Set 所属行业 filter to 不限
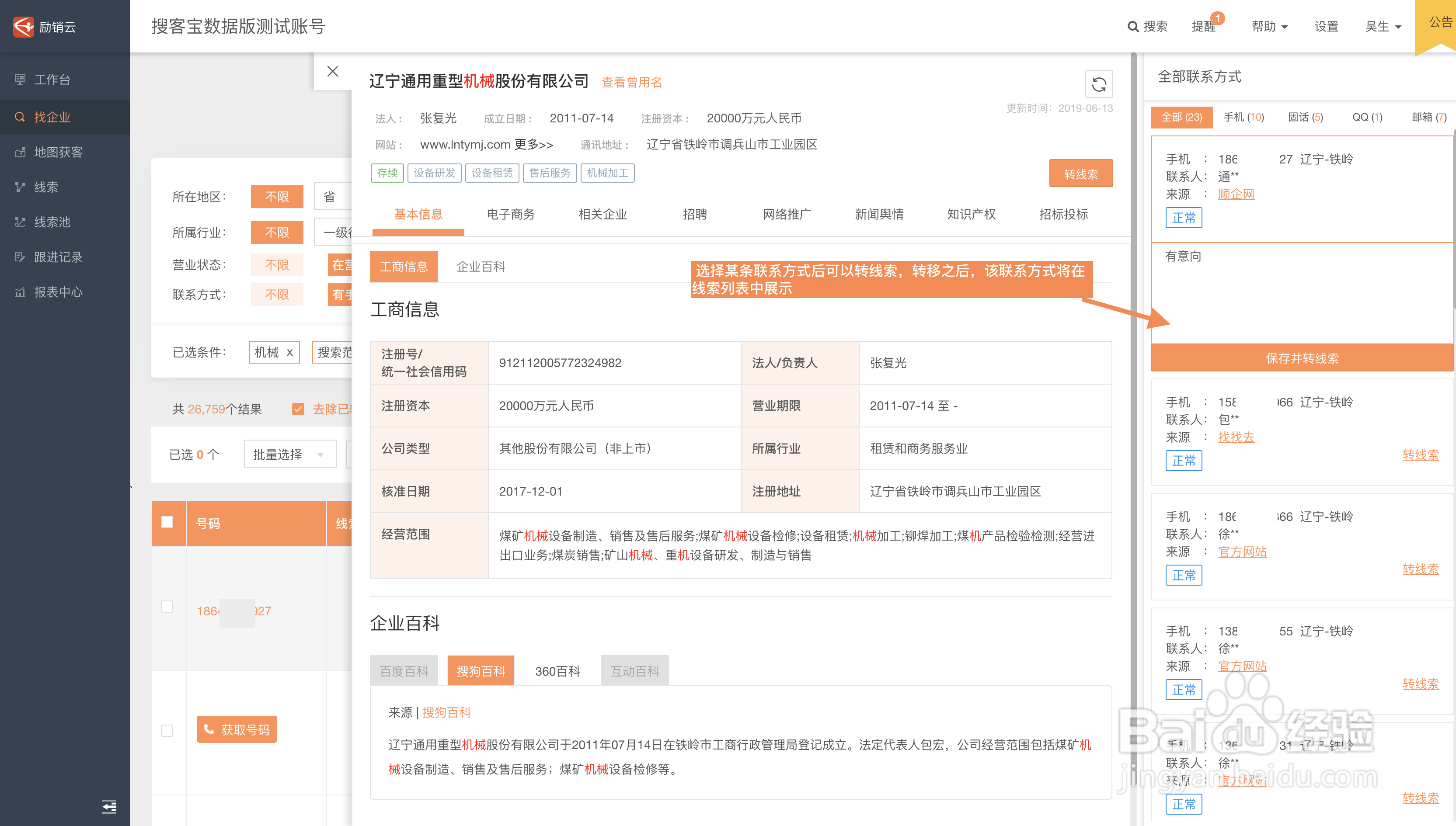The image size is (1456, 826). pos(277,232)
